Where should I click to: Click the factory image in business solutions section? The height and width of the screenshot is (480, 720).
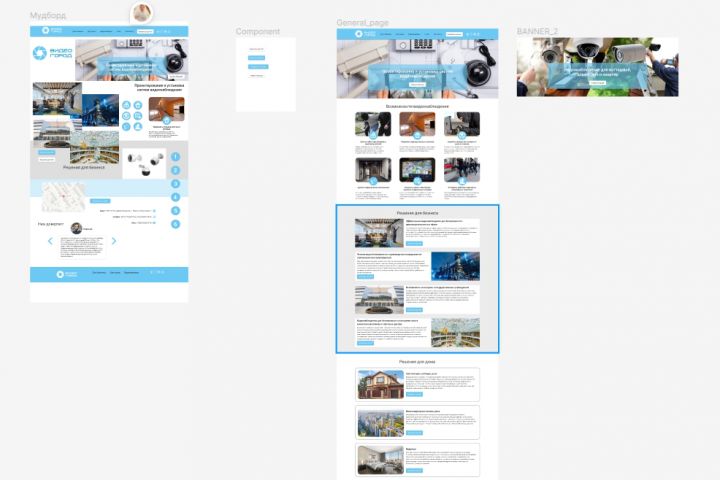[x=456, y=266]
